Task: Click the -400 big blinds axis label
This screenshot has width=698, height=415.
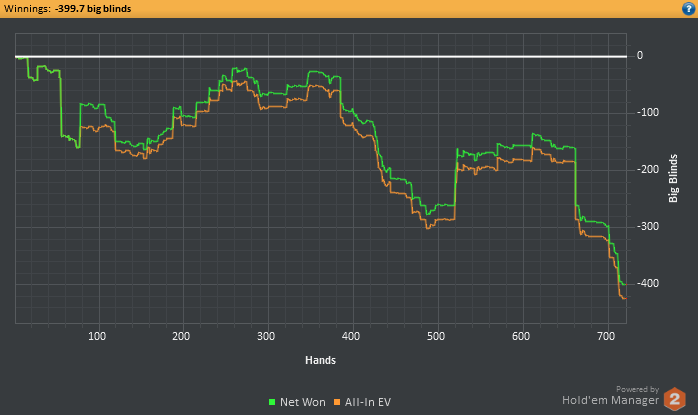Action: tap(648, 283)
